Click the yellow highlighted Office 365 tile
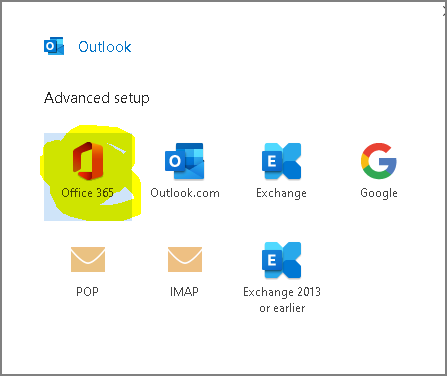The width and height of the screenshot is (447, 376). point(88,177)
